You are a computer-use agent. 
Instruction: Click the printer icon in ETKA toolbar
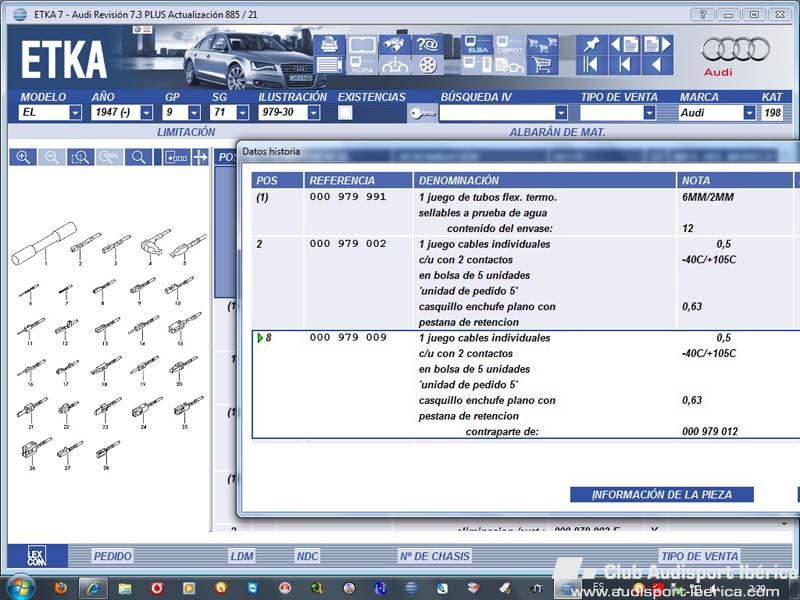pos(329,45)
